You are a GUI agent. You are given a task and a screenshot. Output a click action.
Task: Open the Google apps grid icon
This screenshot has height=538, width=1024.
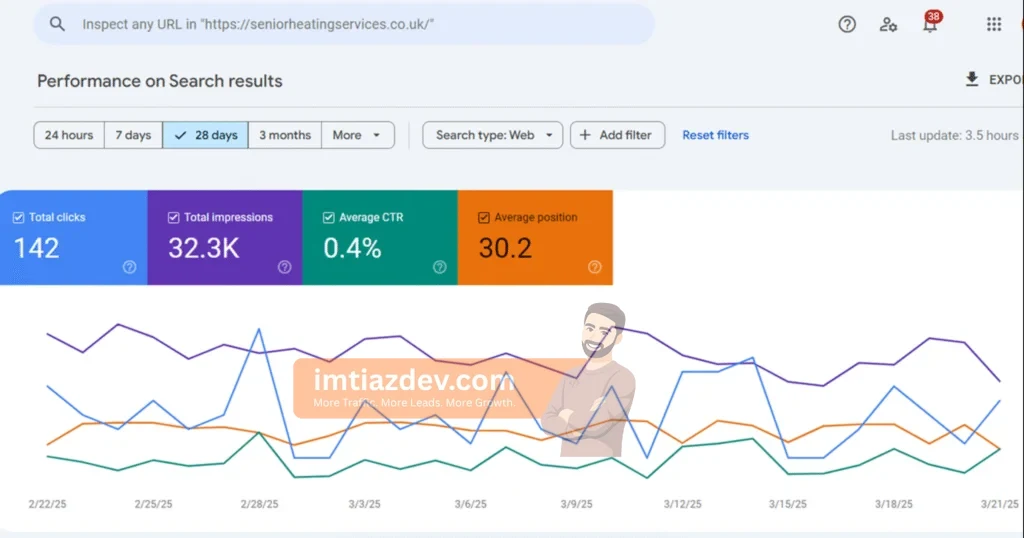coord(994,24)
